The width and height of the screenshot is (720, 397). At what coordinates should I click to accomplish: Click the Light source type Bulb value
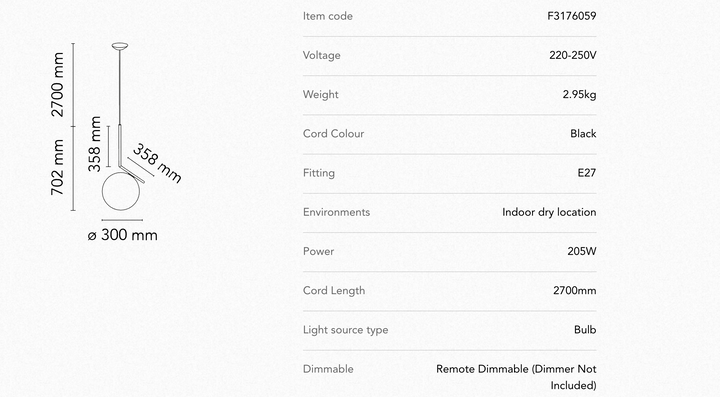click(585, 330)
